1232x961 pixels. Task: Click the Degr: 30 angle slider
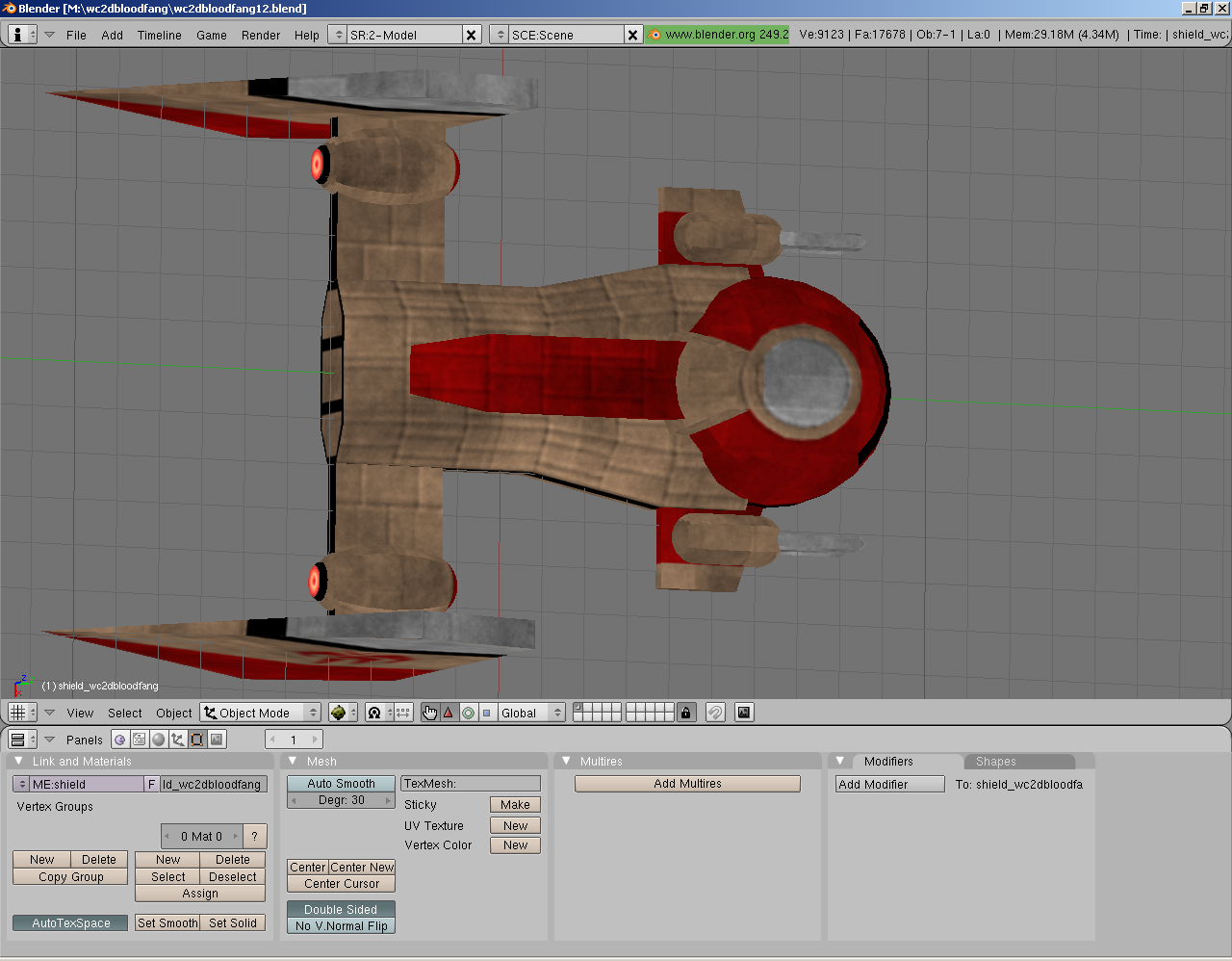coord(341,800)
